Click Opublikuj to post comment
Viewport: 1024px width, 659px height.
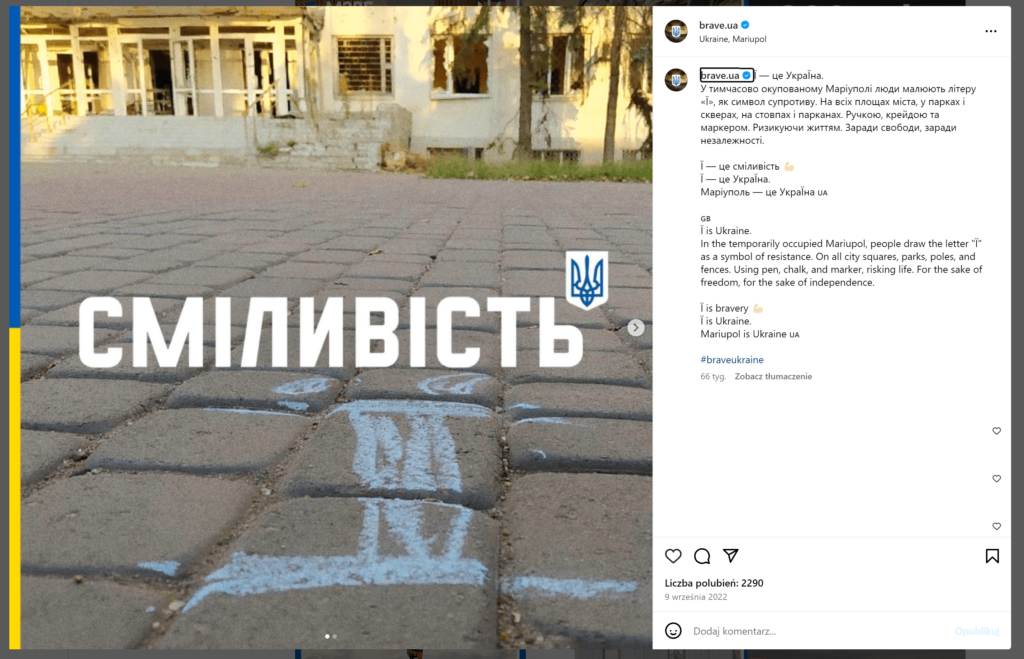click(x=977, y=632)
